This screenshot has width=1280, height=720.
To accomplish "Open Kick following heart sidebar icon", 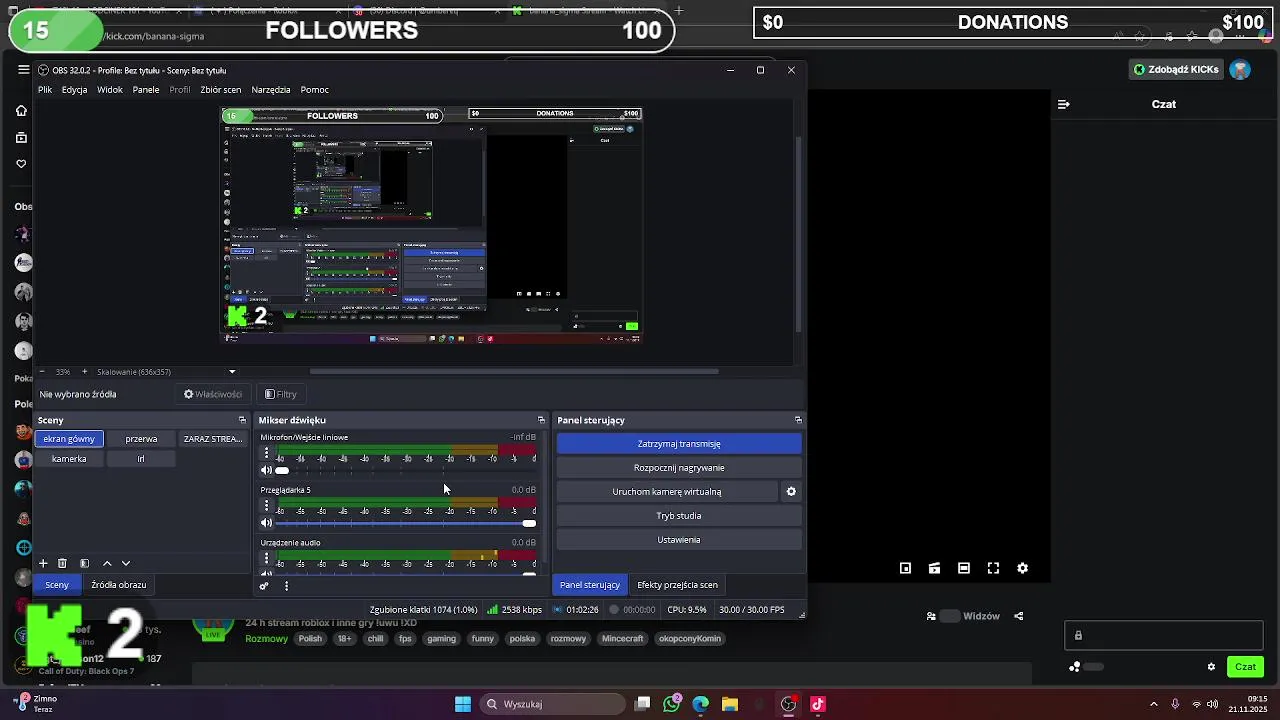I will tap(22, 164).
